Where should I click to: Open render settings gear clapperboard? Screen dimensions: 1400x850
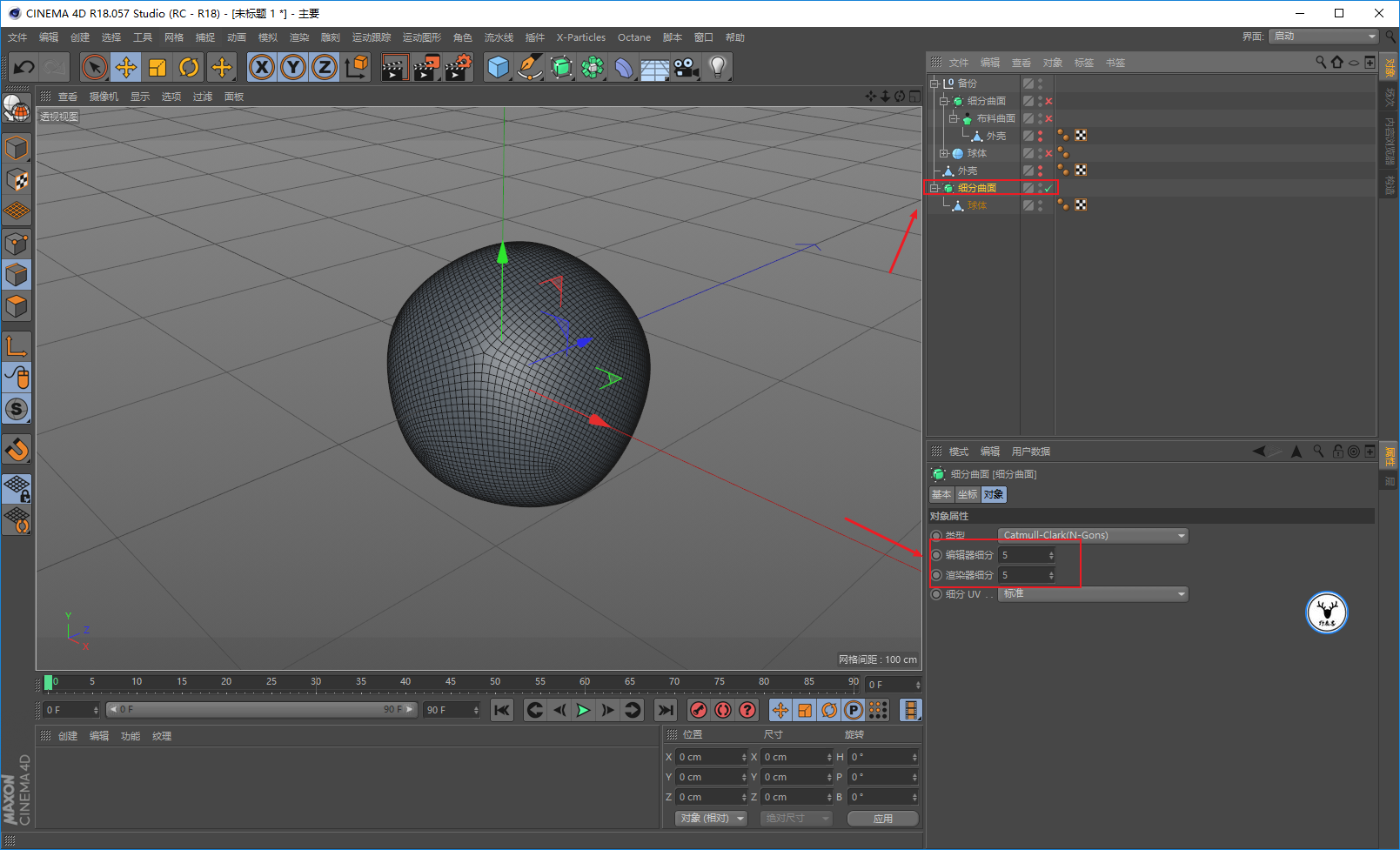pos(459,67)
